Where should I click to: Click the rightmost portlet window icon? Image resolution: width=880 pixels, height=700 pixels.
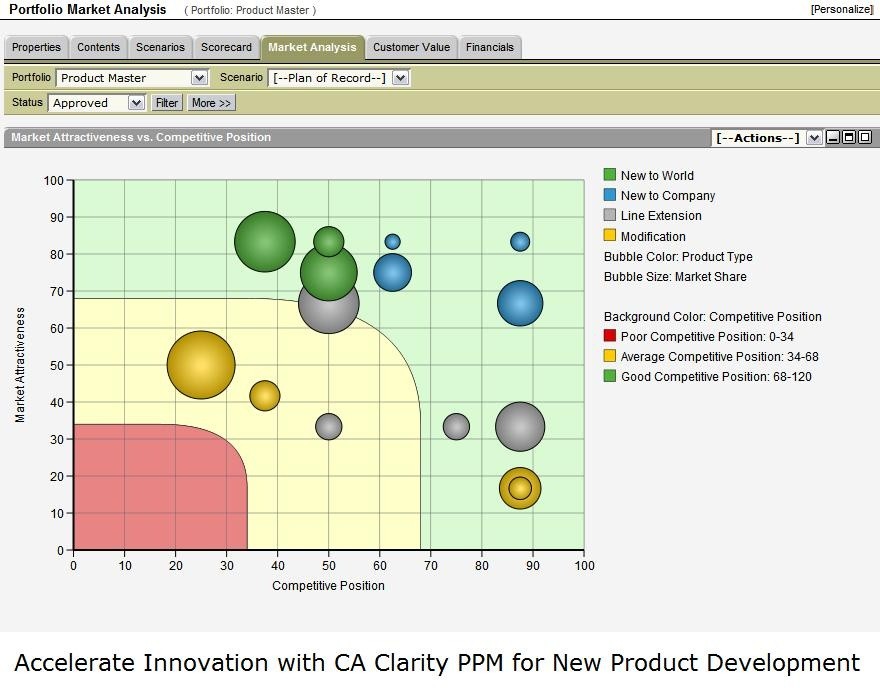[865, 138]
